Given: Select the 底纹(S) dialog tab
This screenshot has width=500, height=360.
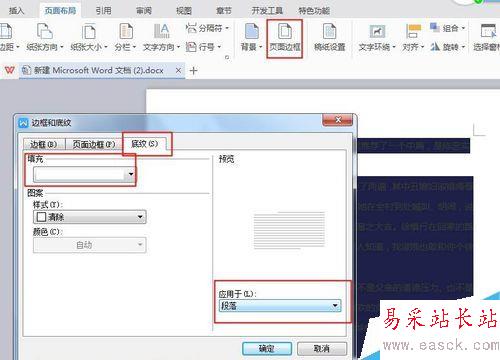Looking at the screenshot, I should click(x=145, y=144).
